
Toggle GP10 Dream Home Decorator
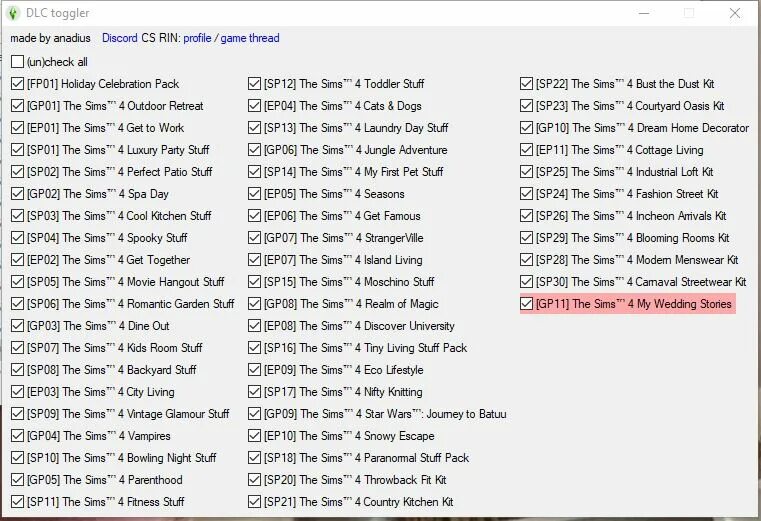click(x=527, y=128)
